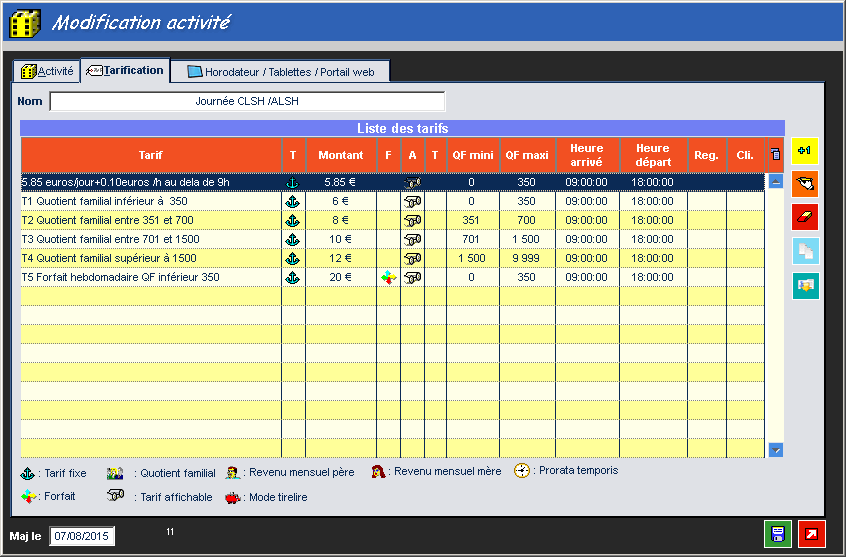Exit using the red arrow button

pos(811,534)
